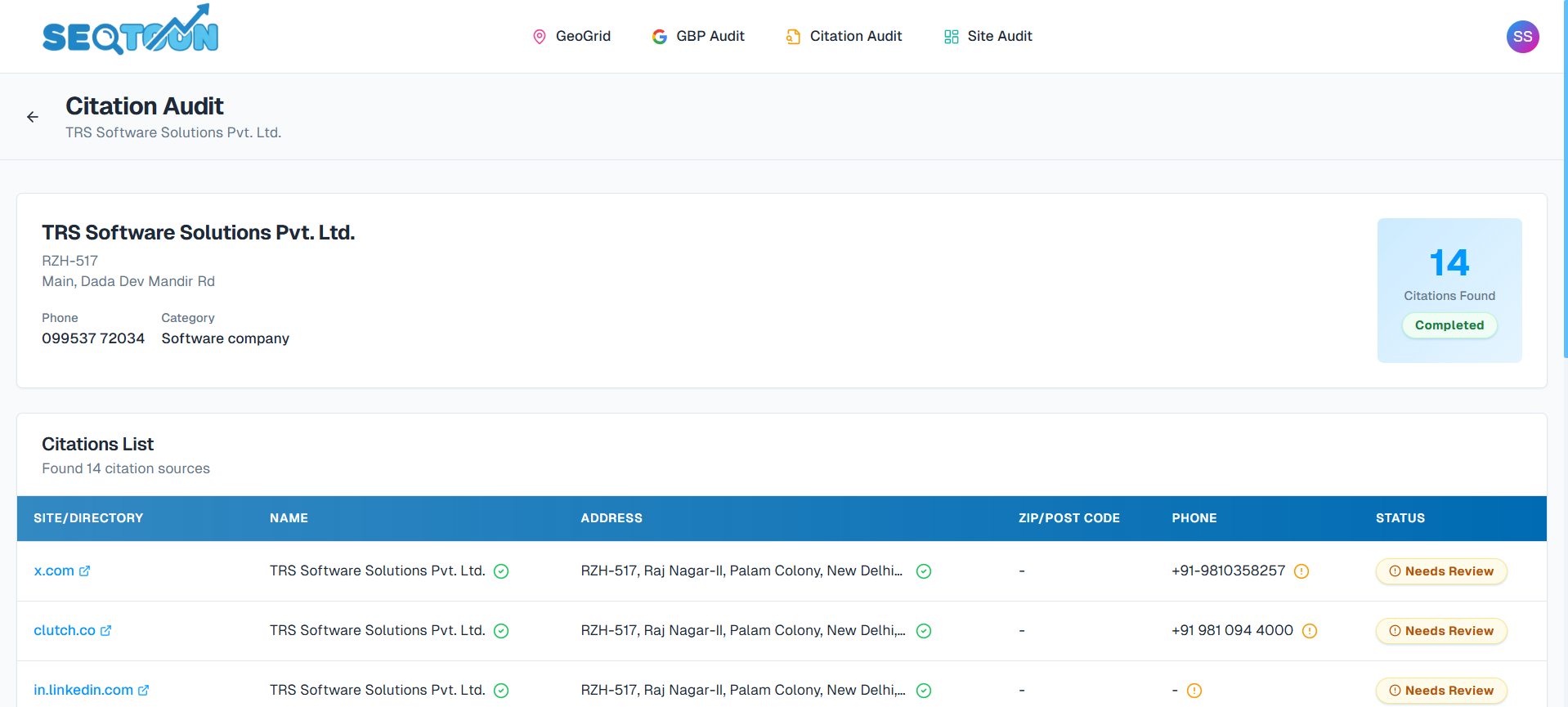Image resolution: width=1568 pixels, height=707 pixels.
Task: Click the clutch.co row address text
Action: [743, 630]
